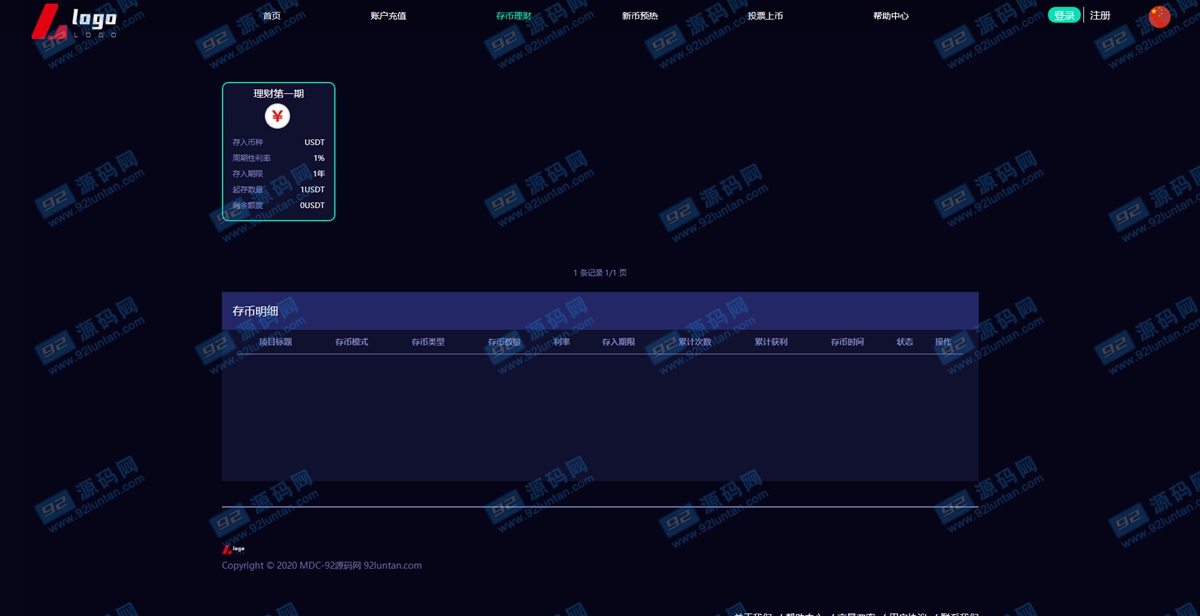This screenshot has height=616, width=1200.
Task: Open the 帮助中心 help center
Action: pos(891,16)
